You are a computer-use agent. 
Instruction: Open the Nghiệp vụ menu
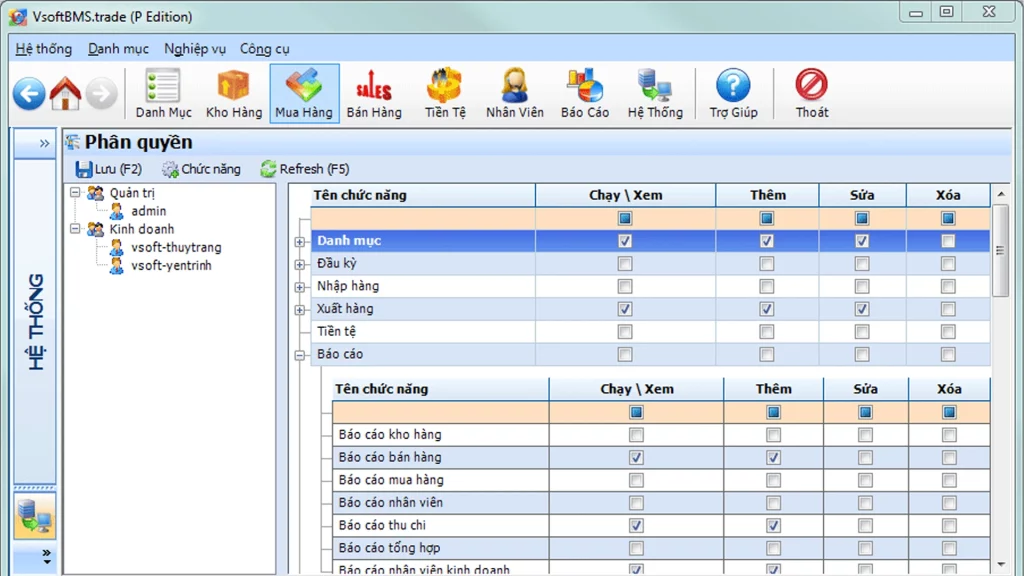[x=195, y=48]
